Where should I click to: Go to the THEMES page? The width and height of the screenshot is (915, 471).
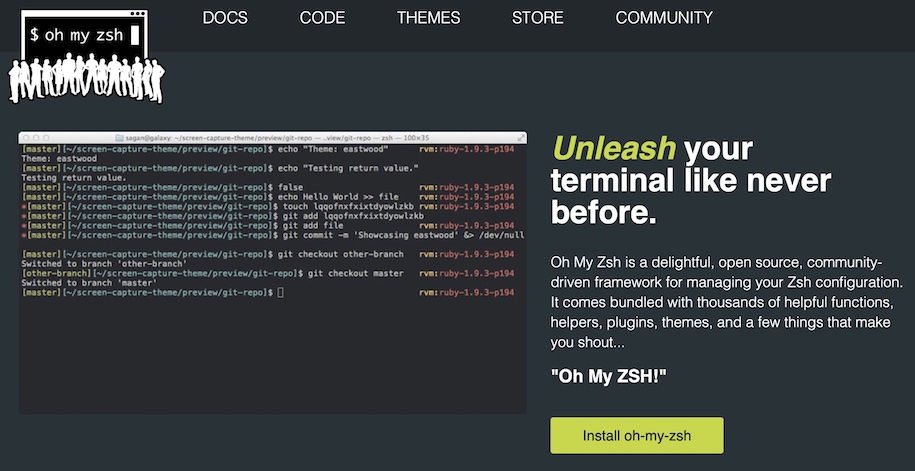(428, 18)
